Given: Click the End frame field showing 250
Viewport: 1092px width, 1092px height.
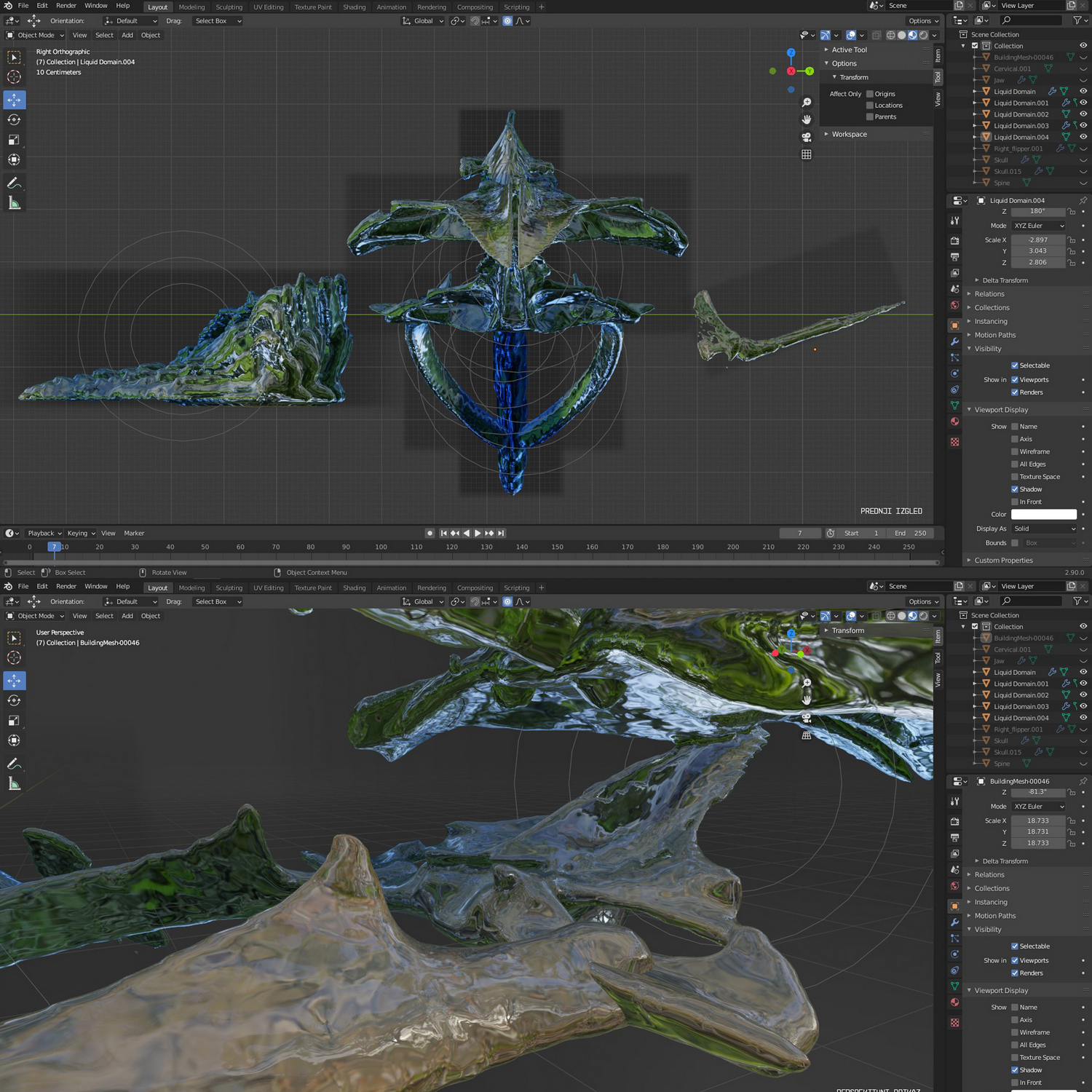Looking at the screenshot, I should (x=911, y=533).
